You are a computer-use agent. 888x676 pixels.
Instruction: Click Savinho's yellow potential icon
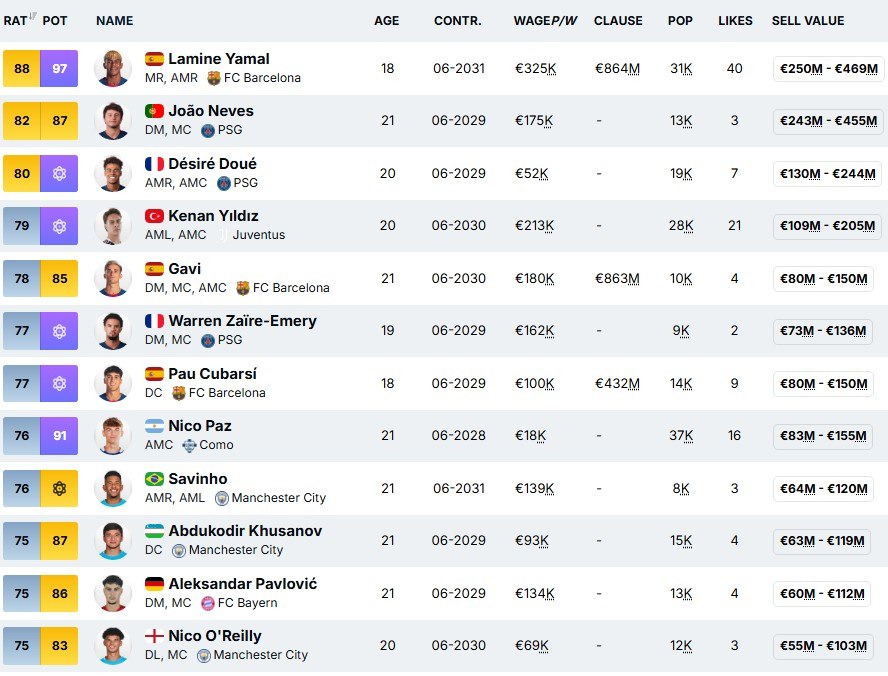(59, 489)
